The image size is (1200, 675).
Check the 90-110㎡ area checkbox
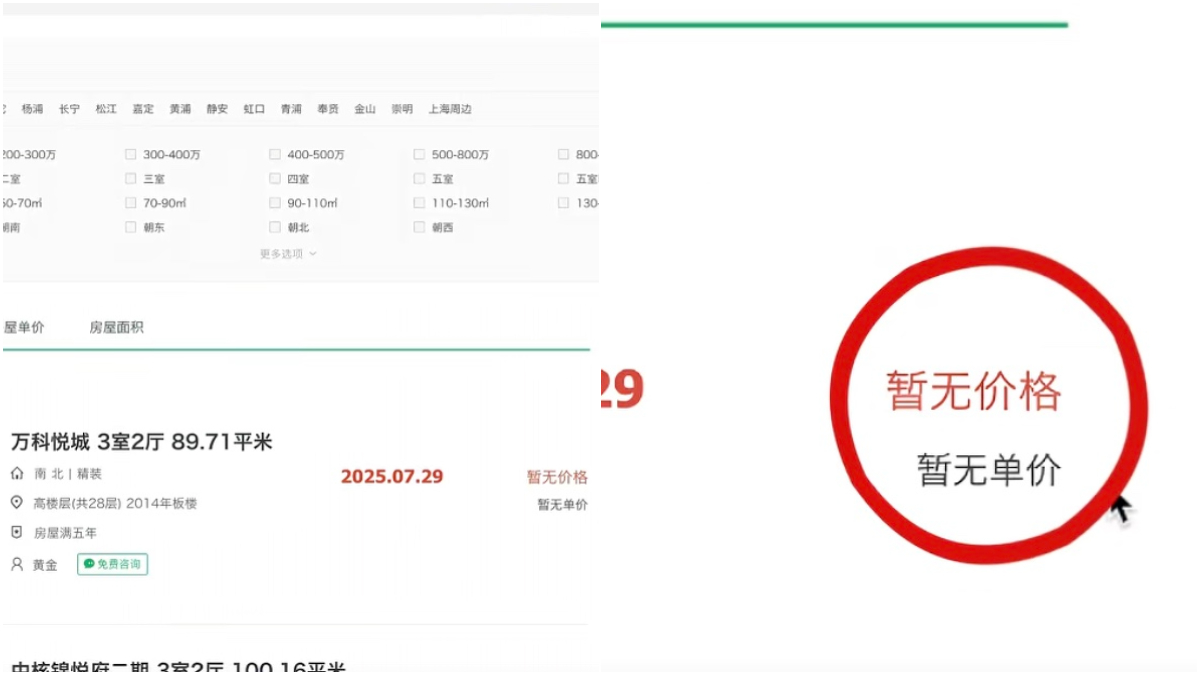coord(275,203)
